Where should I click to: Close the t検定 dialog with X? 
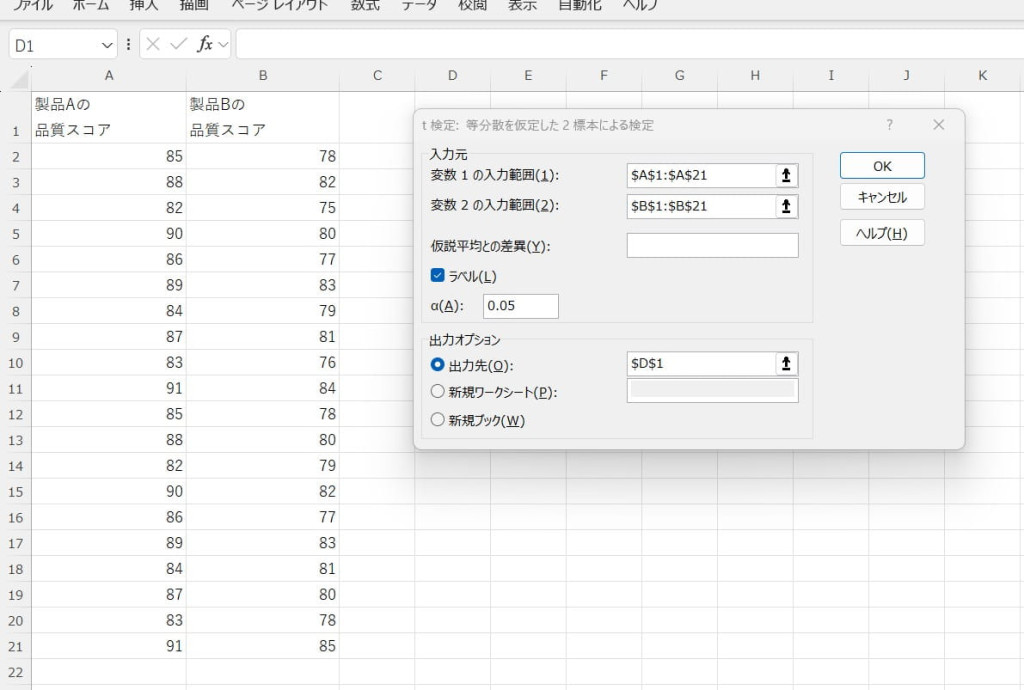click(x=938, y=125)
